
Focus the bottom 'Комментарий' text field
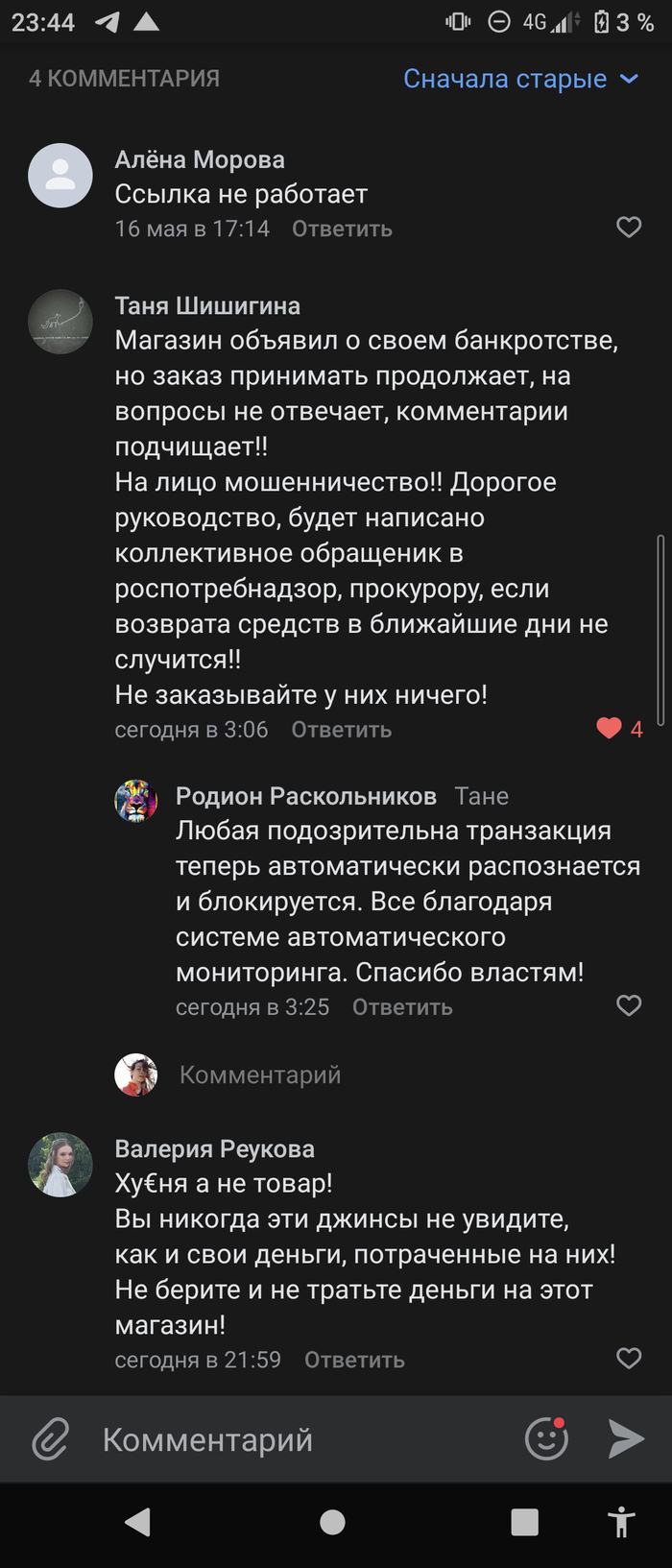click(x=288, y=1439)
